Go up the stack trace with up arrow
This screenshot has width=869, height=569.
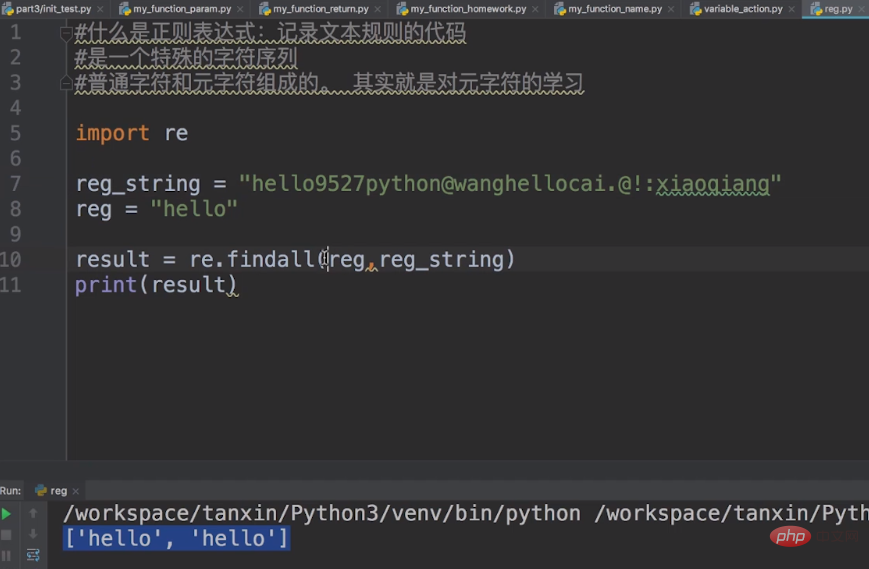33,513
